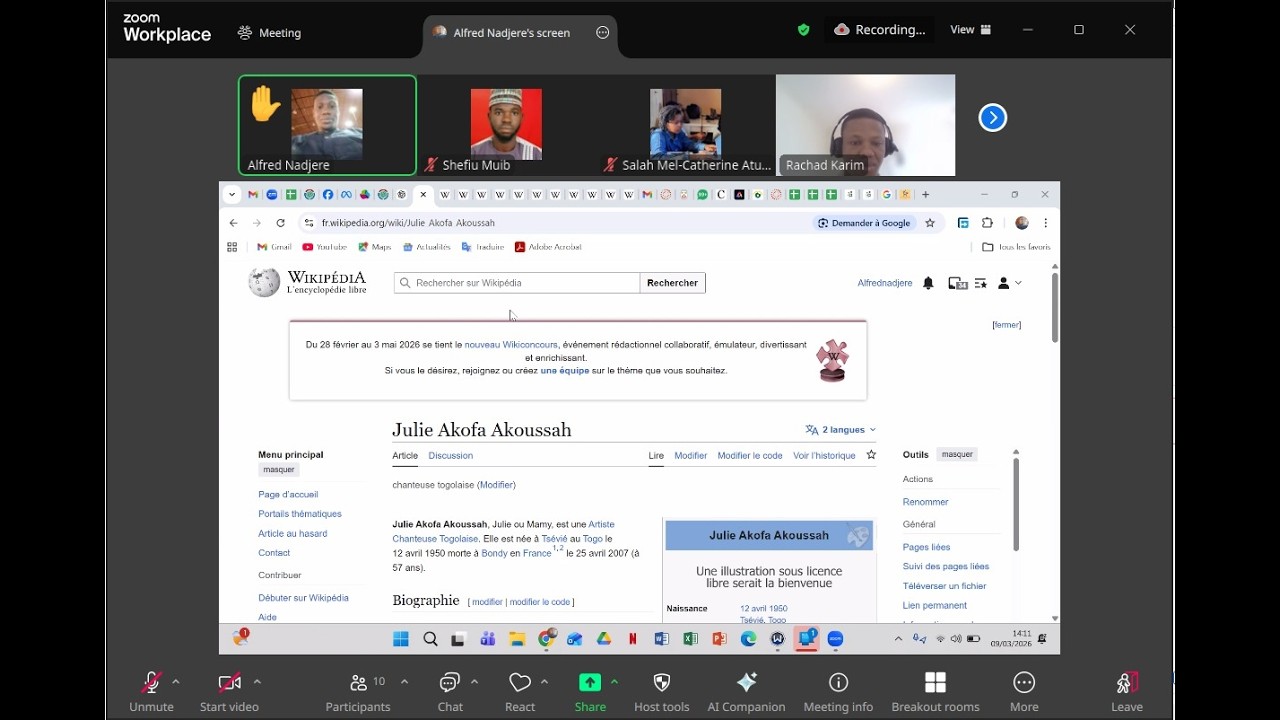Screen dimensions: 1280x720
Task: Open the Windows Start menu
Action: click(x=401, y=639)
